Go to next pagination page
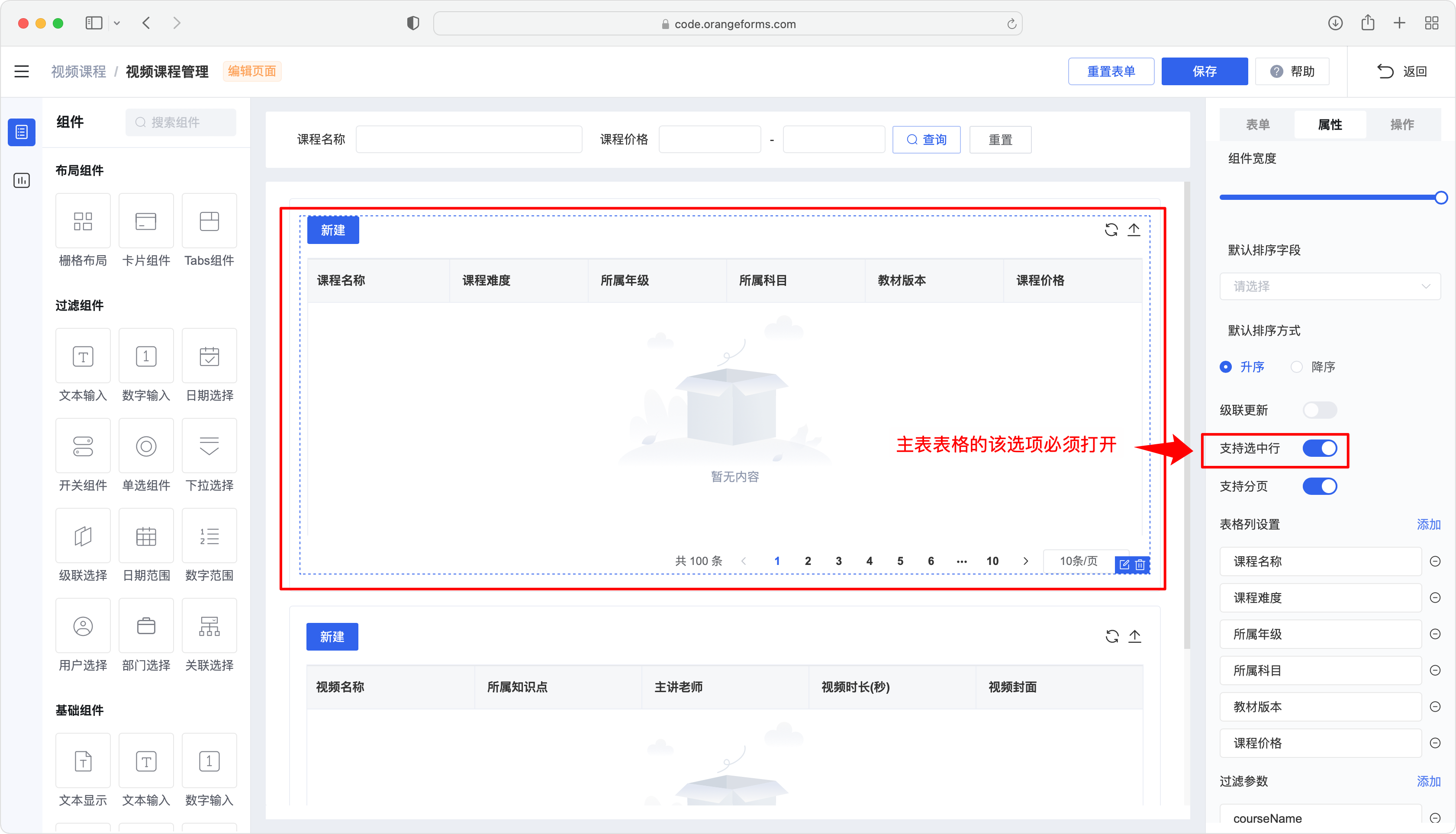1456x834 pixels. click(x=1026, y=561)
